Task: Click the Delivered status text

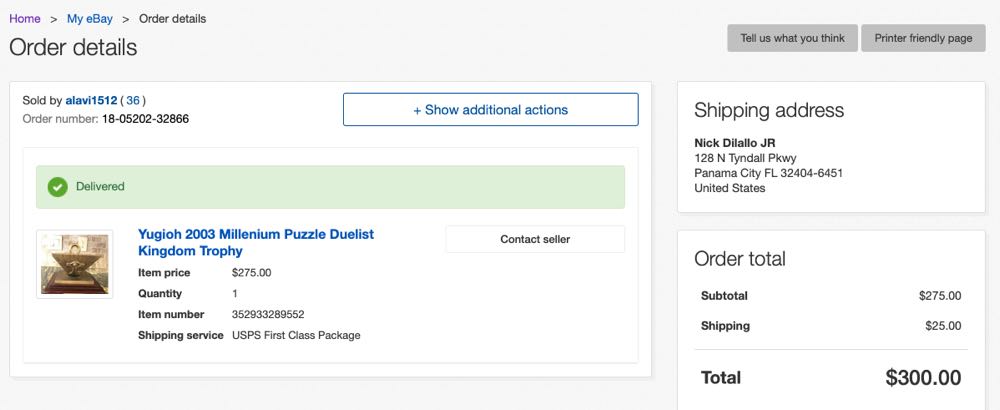Action: (x=100, y=187)
